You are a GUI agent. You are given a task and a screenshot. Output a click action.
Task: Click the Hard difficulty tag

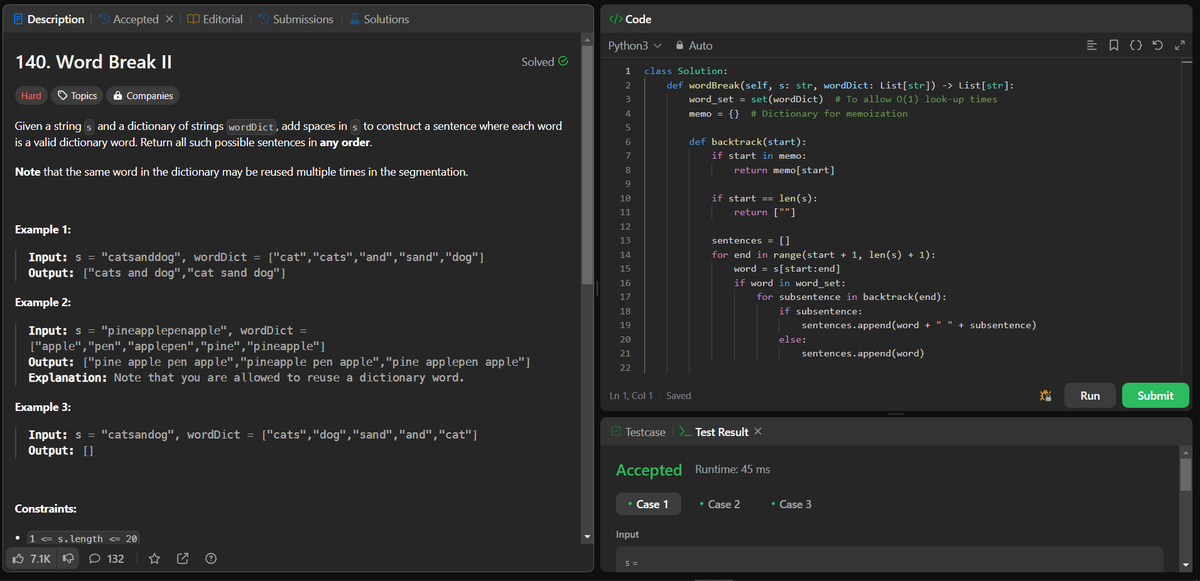(x=31, y=96)
